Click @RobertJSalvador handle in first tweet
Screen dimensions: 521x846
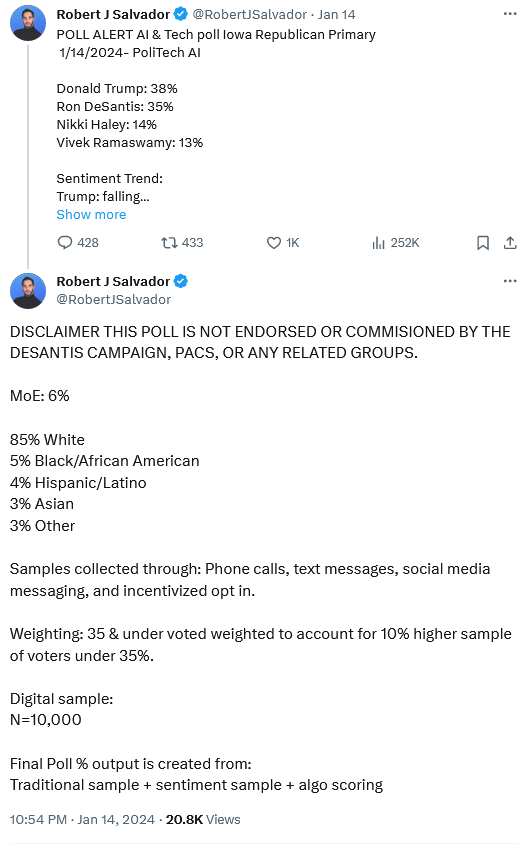(250, 15)
